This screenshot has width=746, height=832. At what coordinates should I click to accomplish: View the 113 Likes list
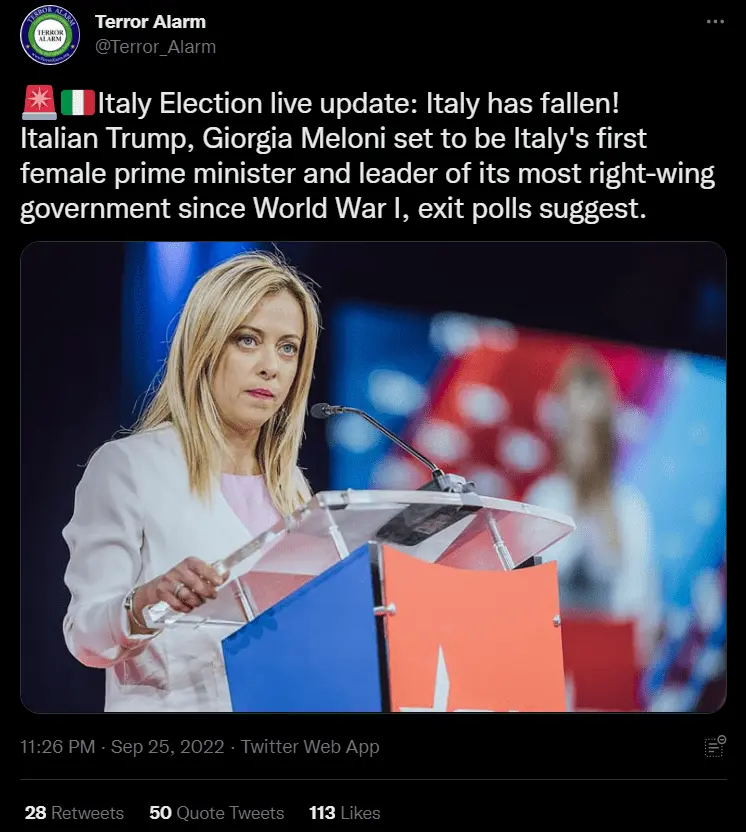pos(345,813)
